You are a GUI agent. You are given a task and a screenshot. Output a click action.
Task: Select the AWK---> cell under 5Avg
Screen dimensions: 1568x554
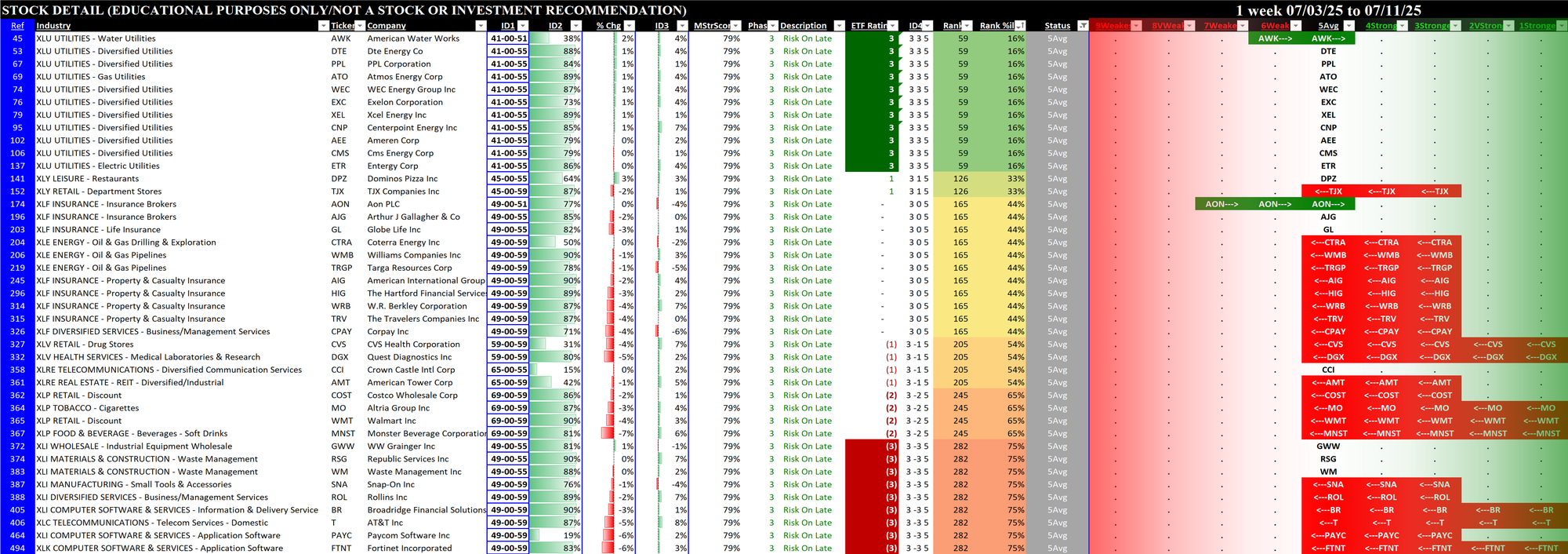tap(1328, 38)
